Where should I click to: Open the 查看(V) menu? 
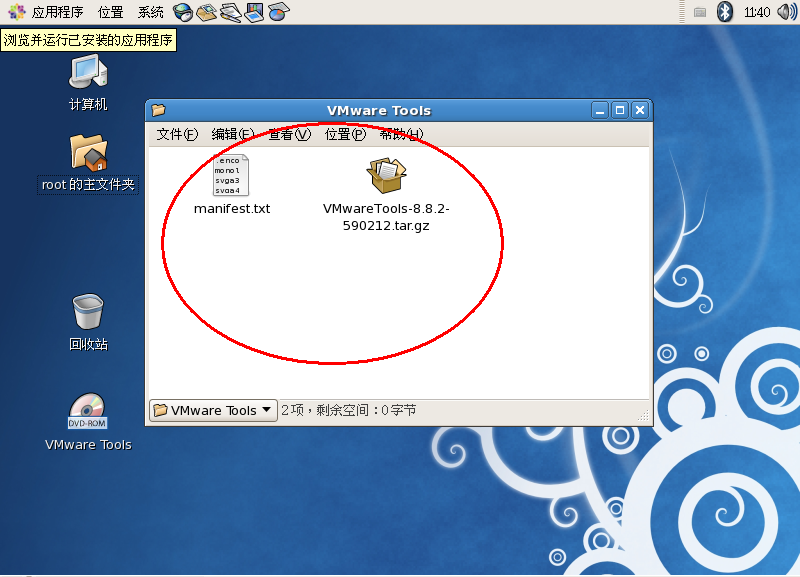point(289,134)
